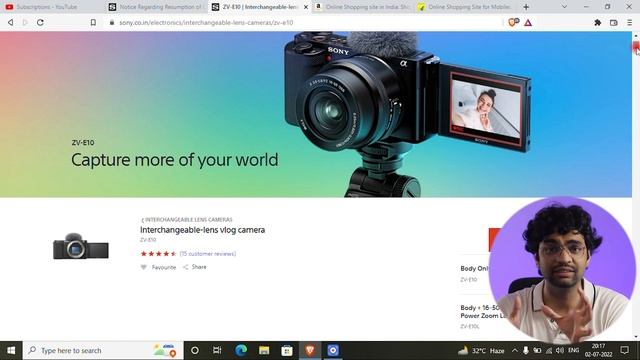Open Brave Shields lion icon
Image resolution: width=640 pixels, height=360 pixels.
[x=513, y=22]
